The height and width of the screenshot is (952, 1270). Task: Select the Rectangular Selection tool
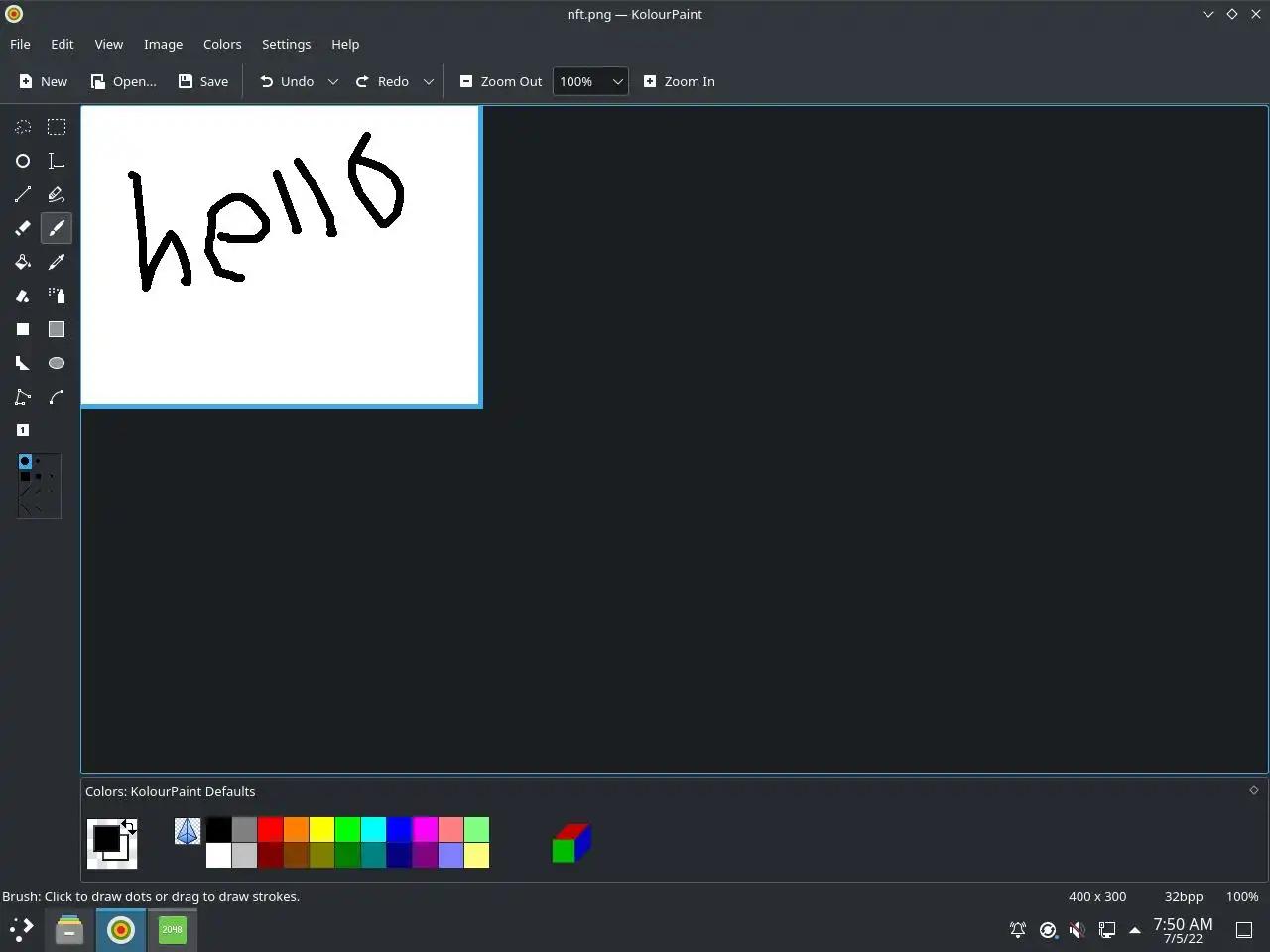pos(57,127)
